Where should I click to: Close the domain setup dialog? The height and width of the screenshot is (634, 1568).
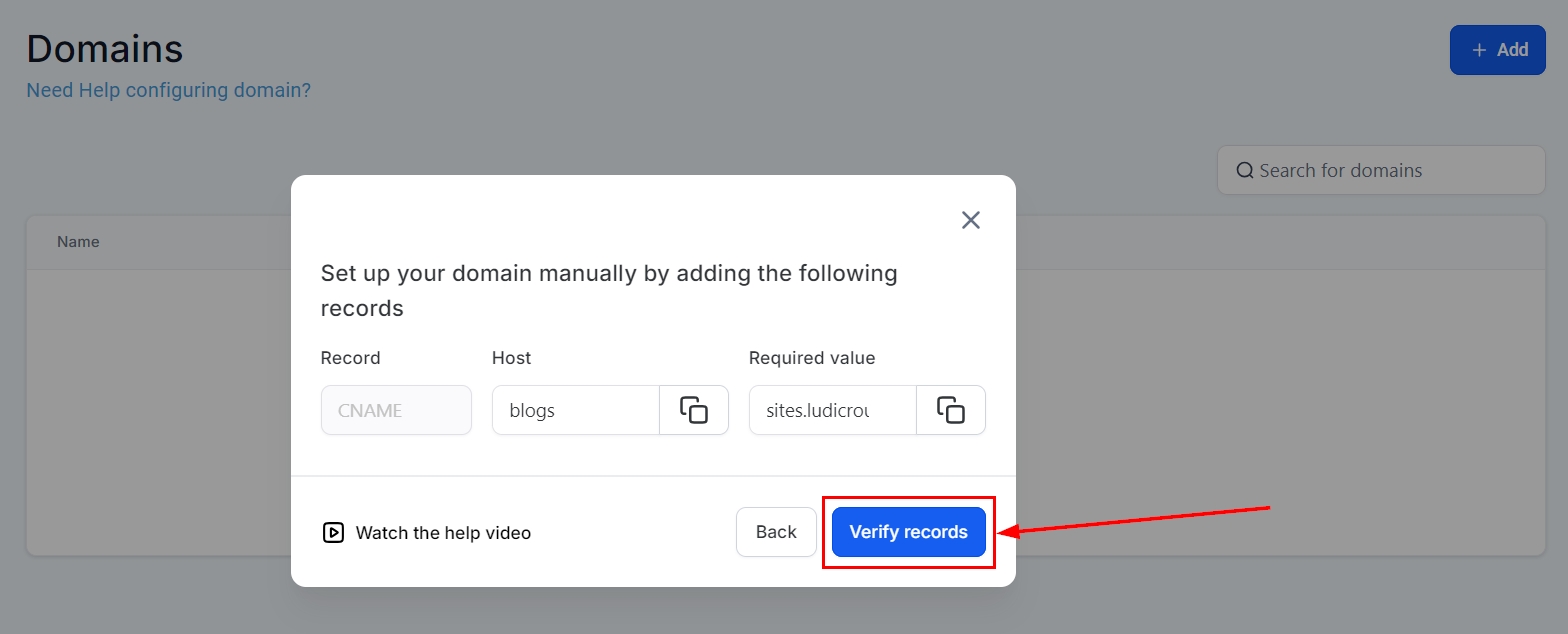pos(970,220)
